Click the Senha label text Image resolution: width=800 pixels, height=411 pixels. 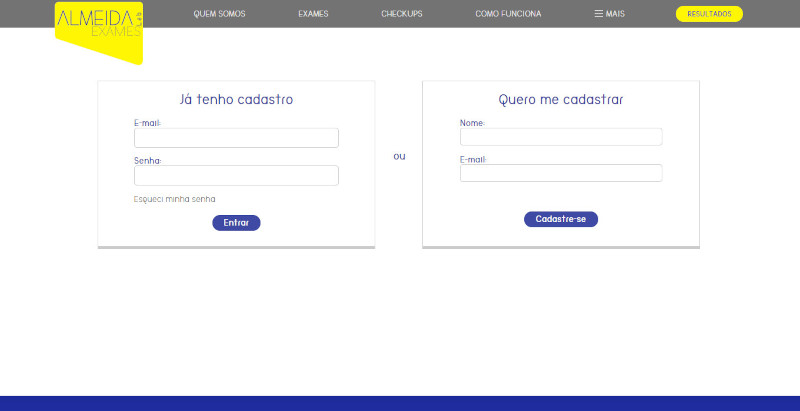tap(148, 160)
